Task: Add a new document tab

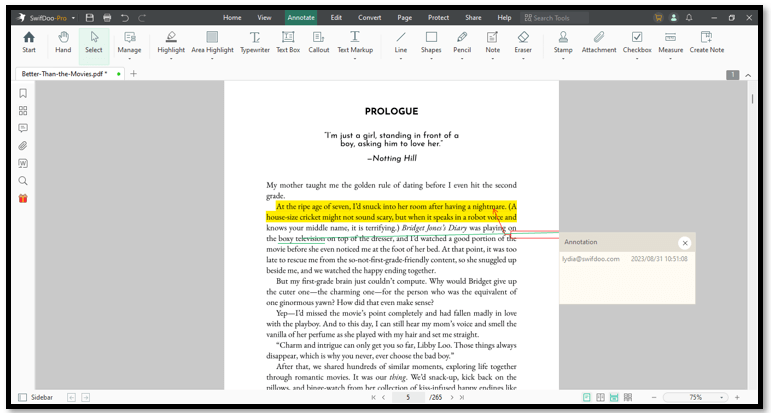Action: point(133,74)
